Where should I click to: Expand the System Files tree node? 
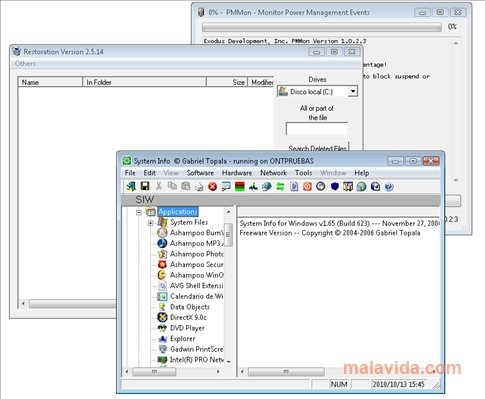(x=150, y=223)
